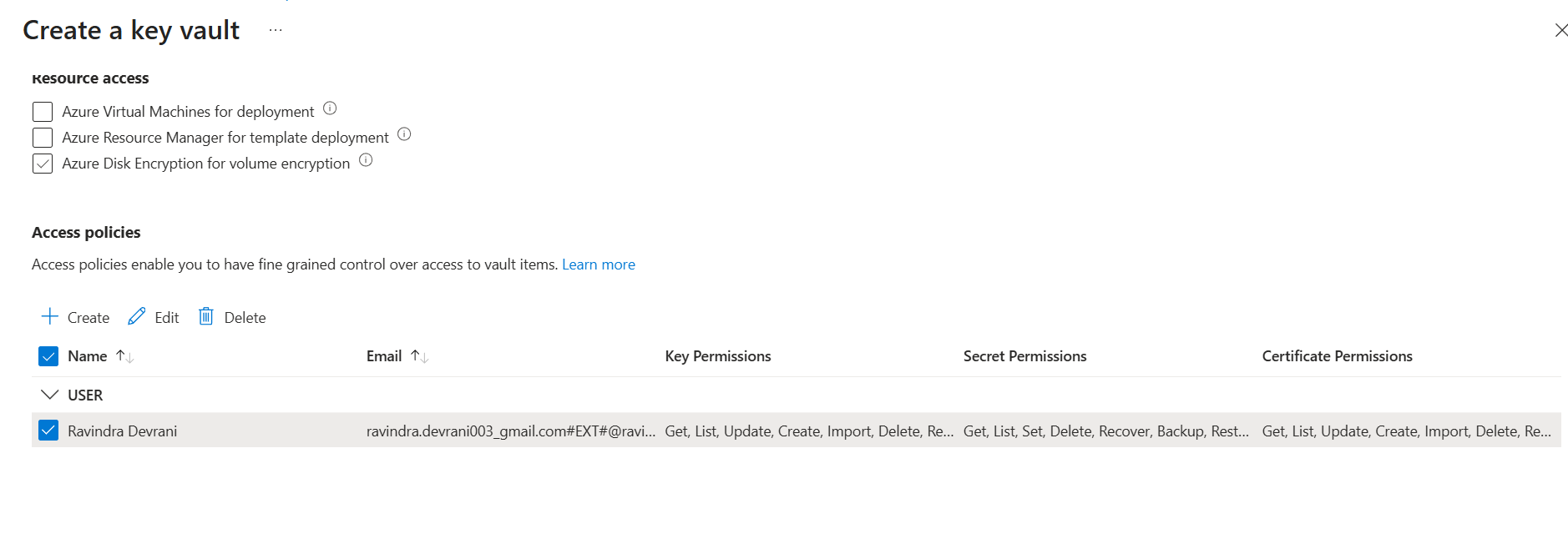Viewport: 1568px width, 544px height.
Task: Click the Secret Permissions column header
Action: (x=1024, y=356)
